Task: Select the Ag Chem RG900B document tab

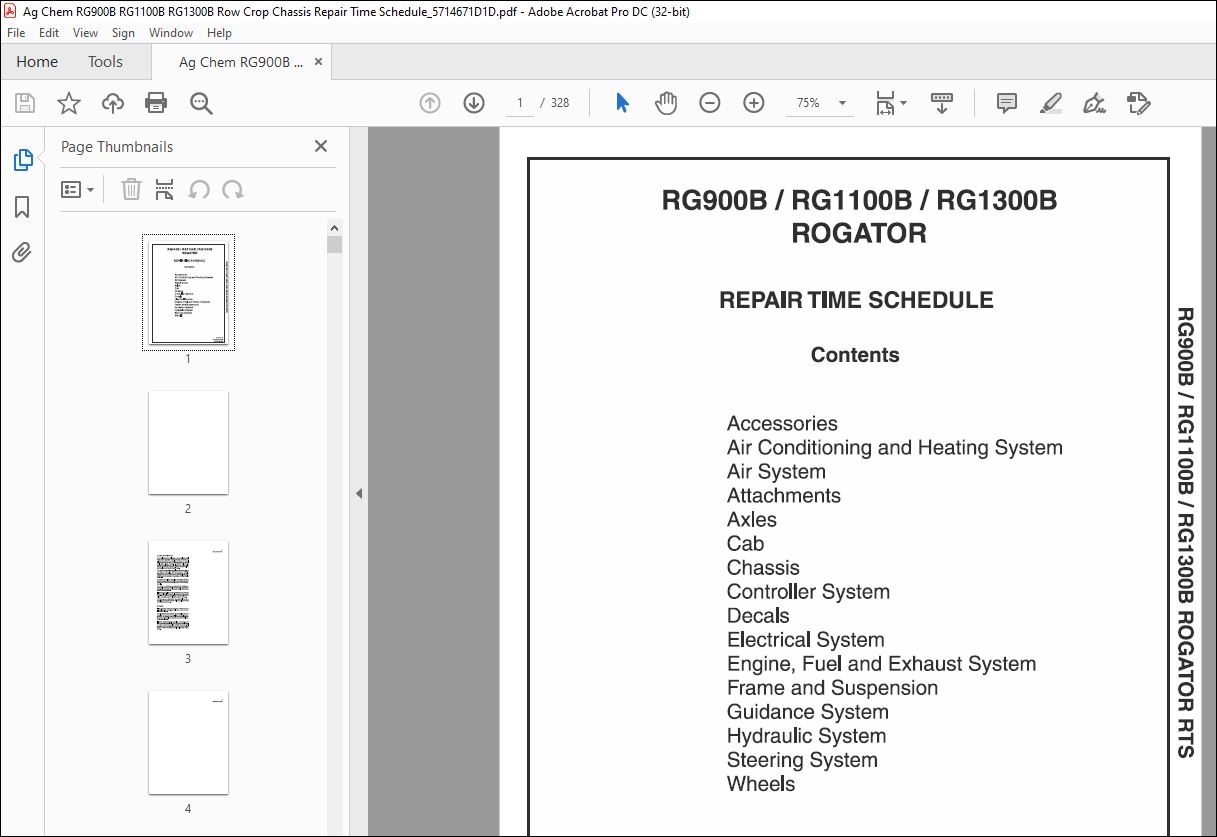Action: pyautogui.click(x=241, y=62)
